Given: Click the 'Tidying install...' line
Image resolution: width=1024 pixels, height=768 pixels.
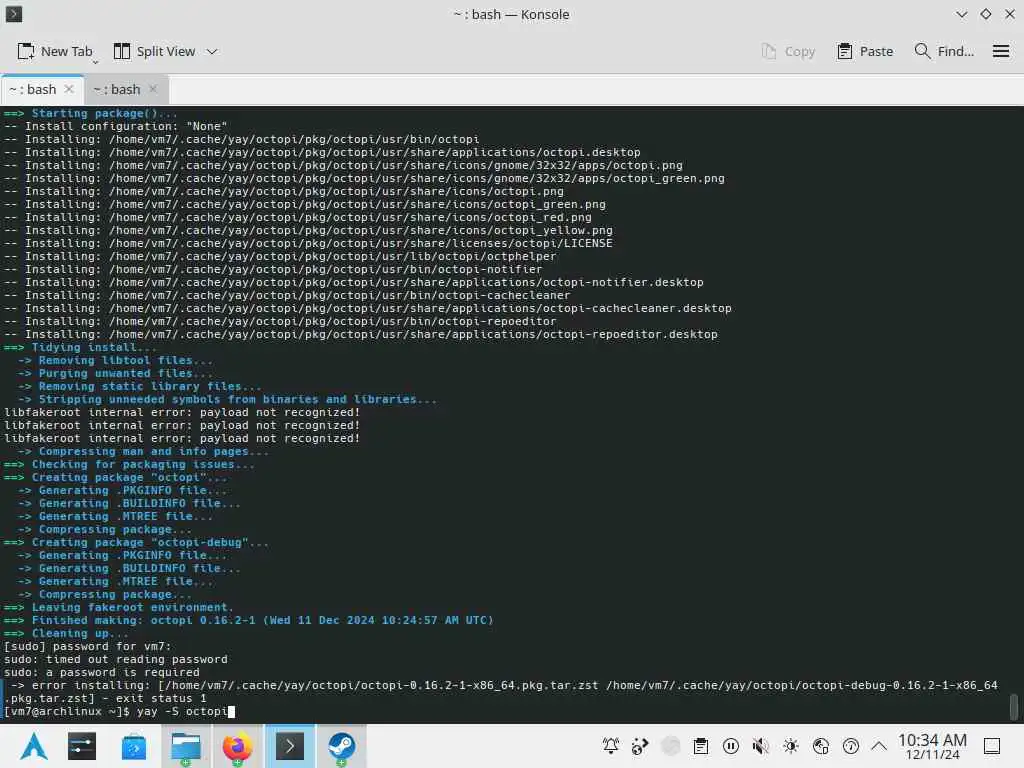Looking at the screenshot, I should point(80,347).
